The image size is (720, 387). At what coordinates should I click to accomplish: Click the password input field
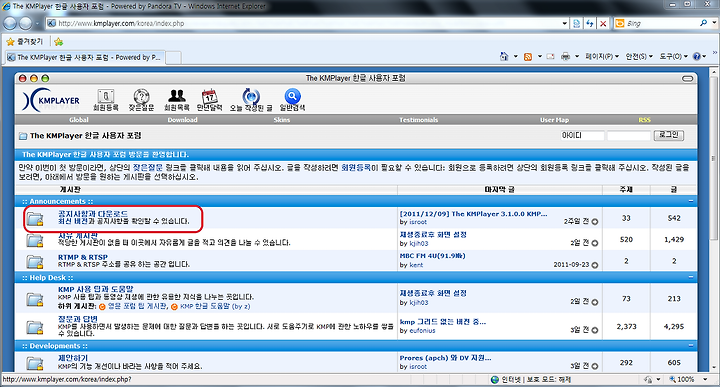629,135
